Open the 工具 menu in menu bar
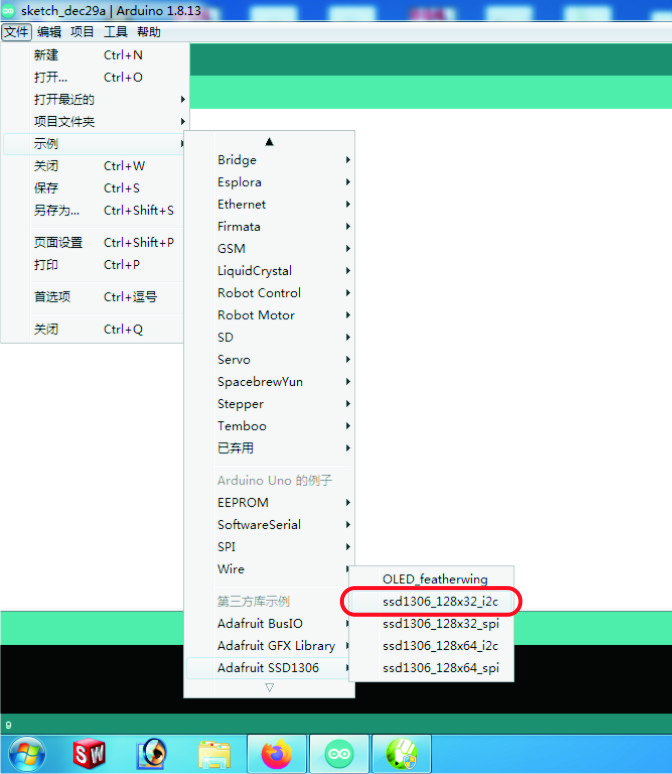The height and width of the screenshot is (774, 672). (116, 32)
